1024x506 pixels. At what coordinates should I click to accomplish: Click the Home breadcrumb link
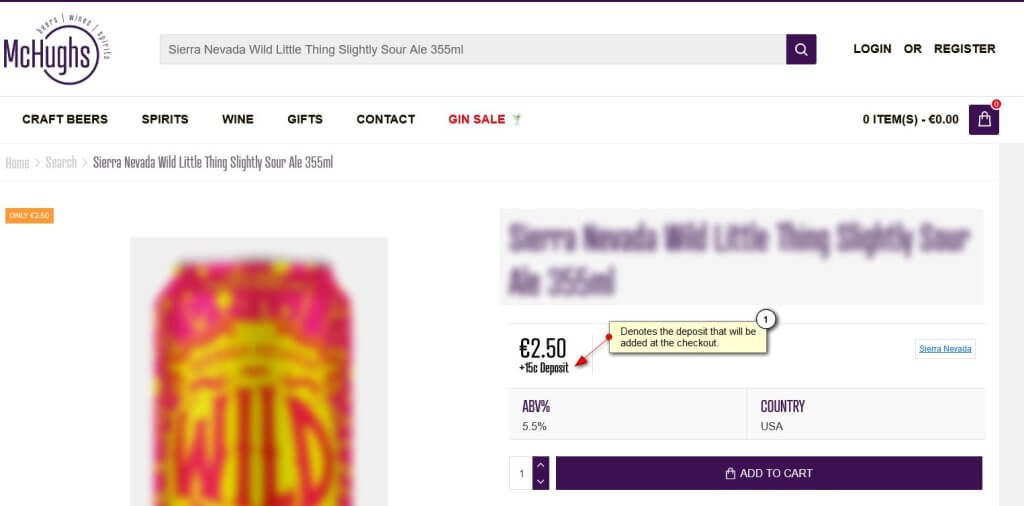click(x=17, y=163)
